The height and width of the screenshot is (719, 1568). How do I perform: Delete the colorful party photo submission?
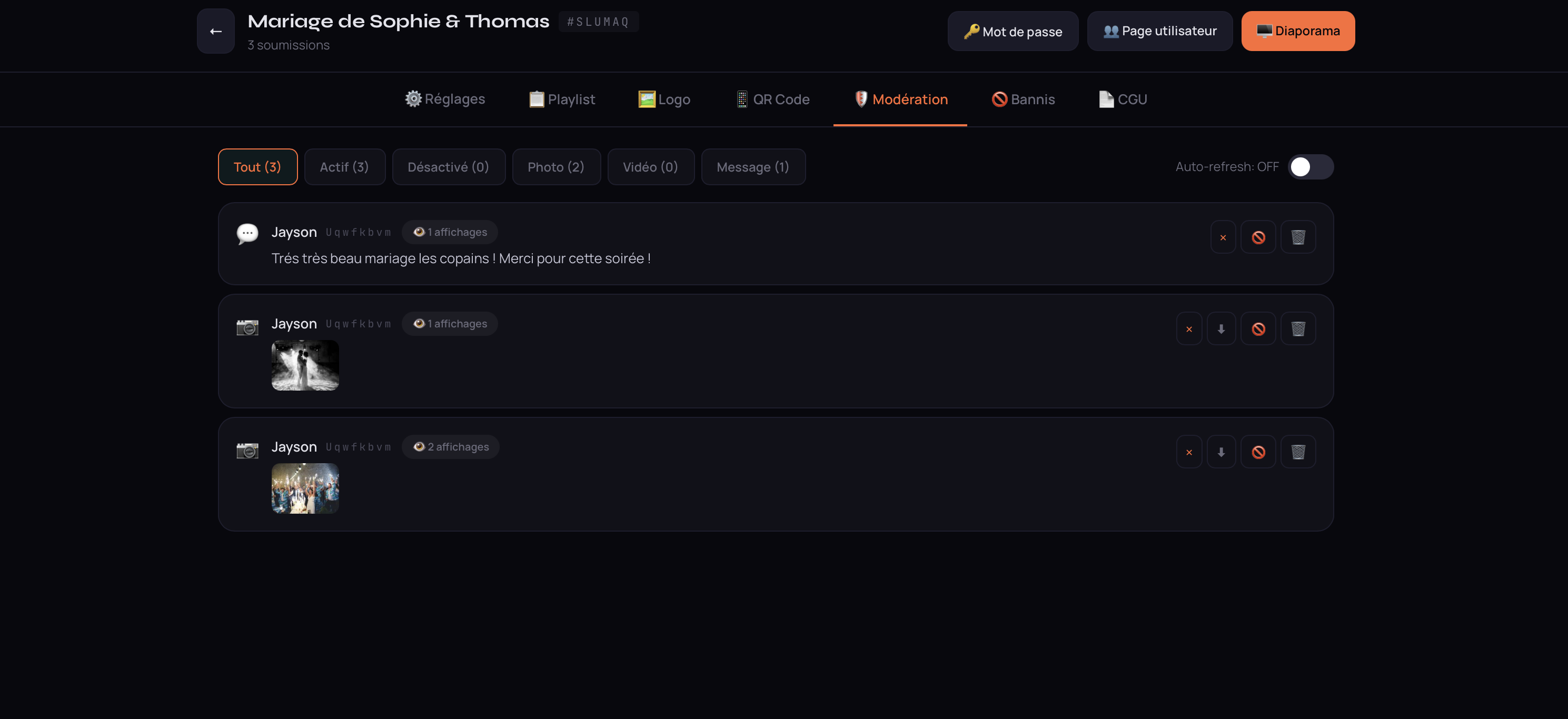(x=1298, y=452)
